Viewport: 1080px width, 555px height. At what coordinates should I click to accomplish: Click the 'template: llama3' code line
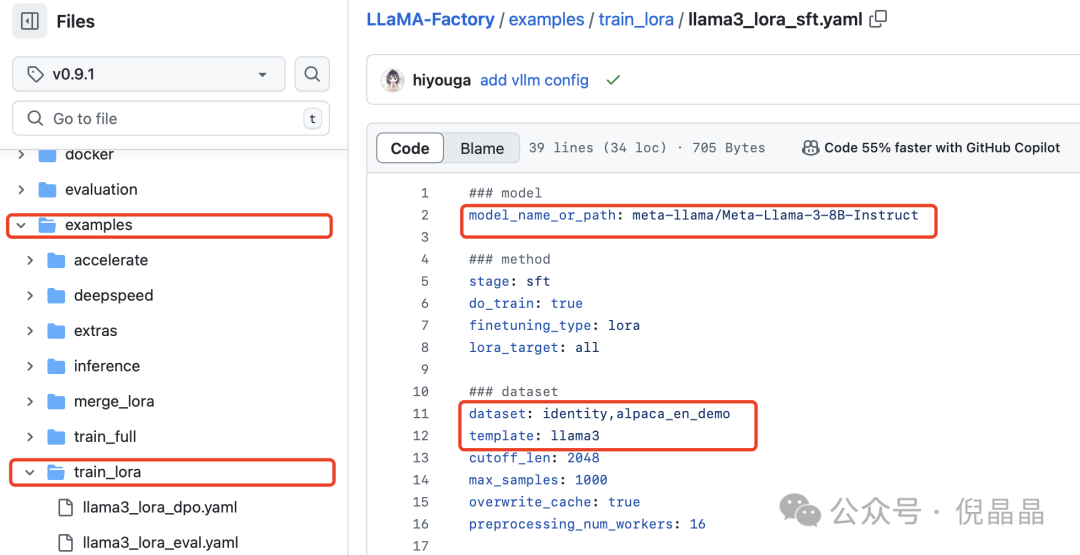click(x=534, y=435)
